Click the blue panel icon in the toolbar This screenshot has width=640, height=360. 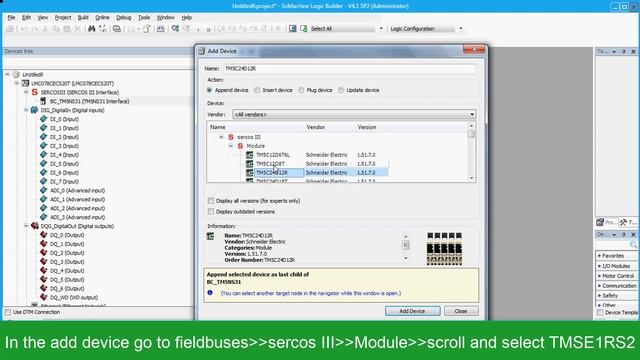point(292,29)
